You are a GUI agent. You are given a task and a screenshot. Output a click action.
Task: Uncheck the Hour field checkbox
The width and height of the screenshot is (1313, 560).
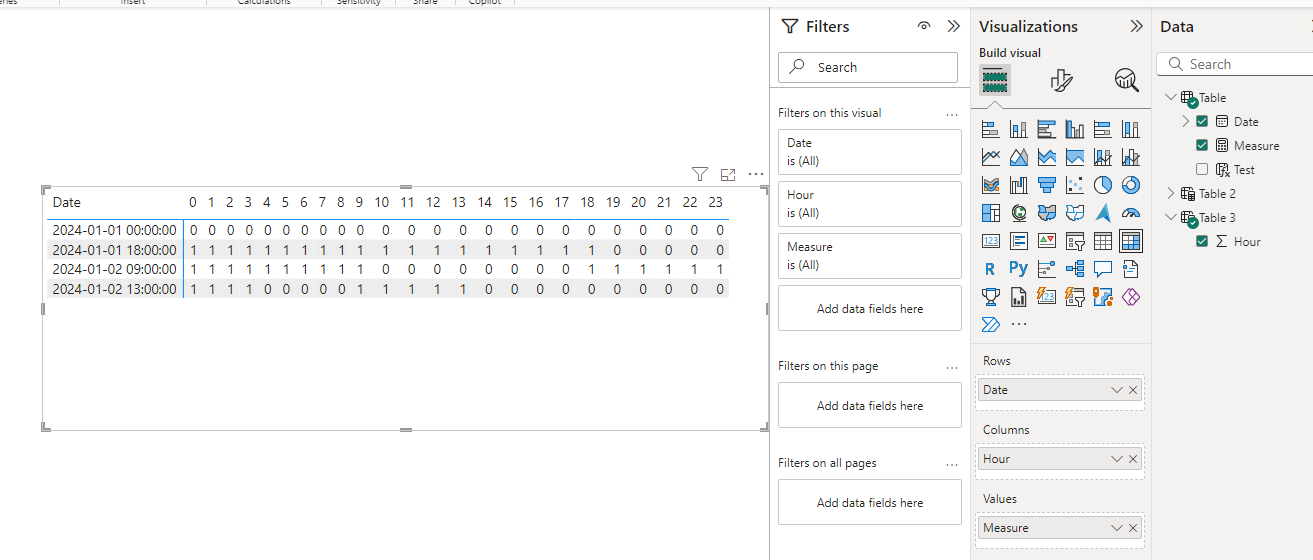1202,241
